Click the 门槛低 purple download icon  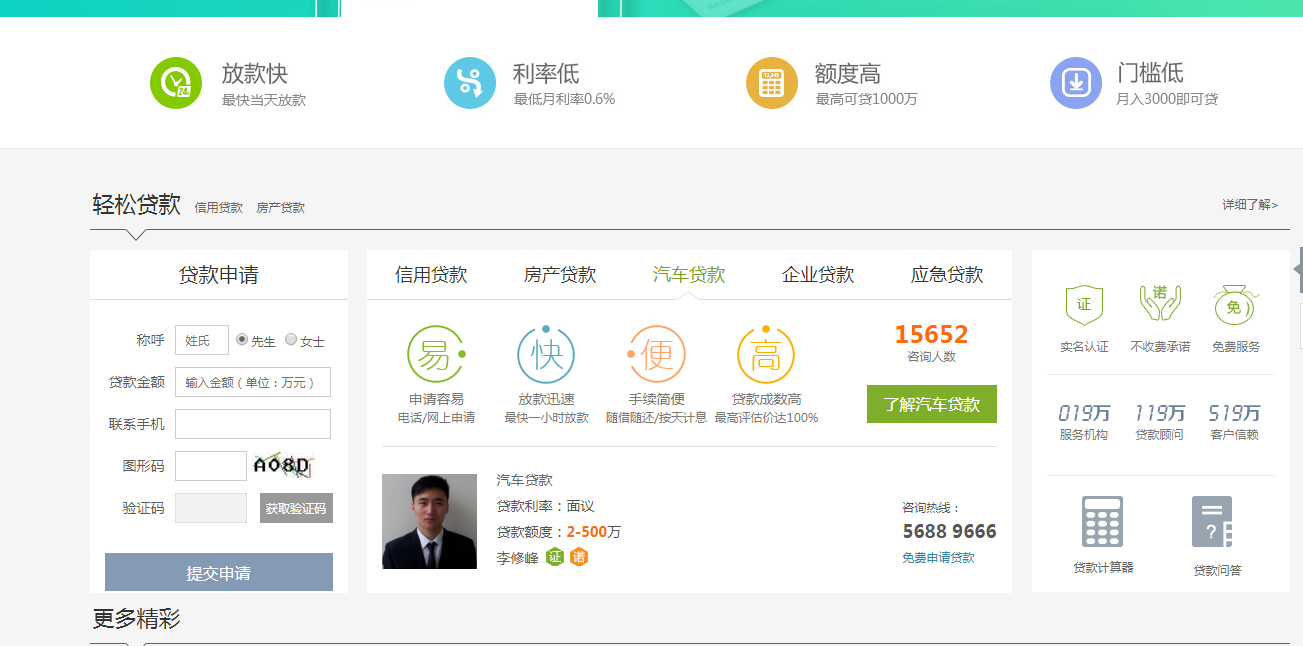click(x=1075, y=83)
